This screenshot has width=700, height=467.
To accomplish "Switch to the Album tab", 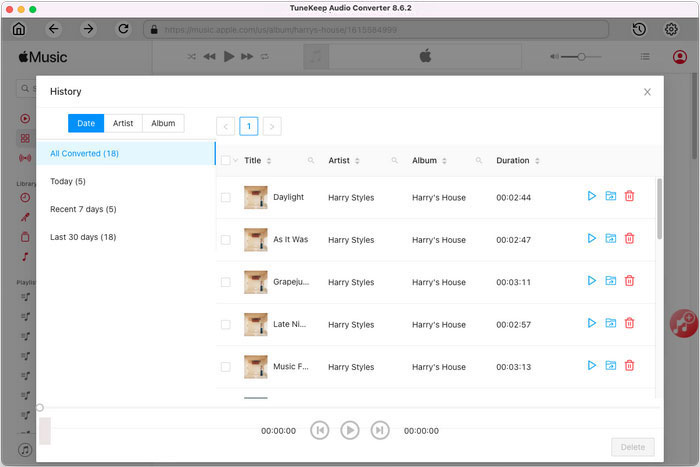I will tap(163, 123).
